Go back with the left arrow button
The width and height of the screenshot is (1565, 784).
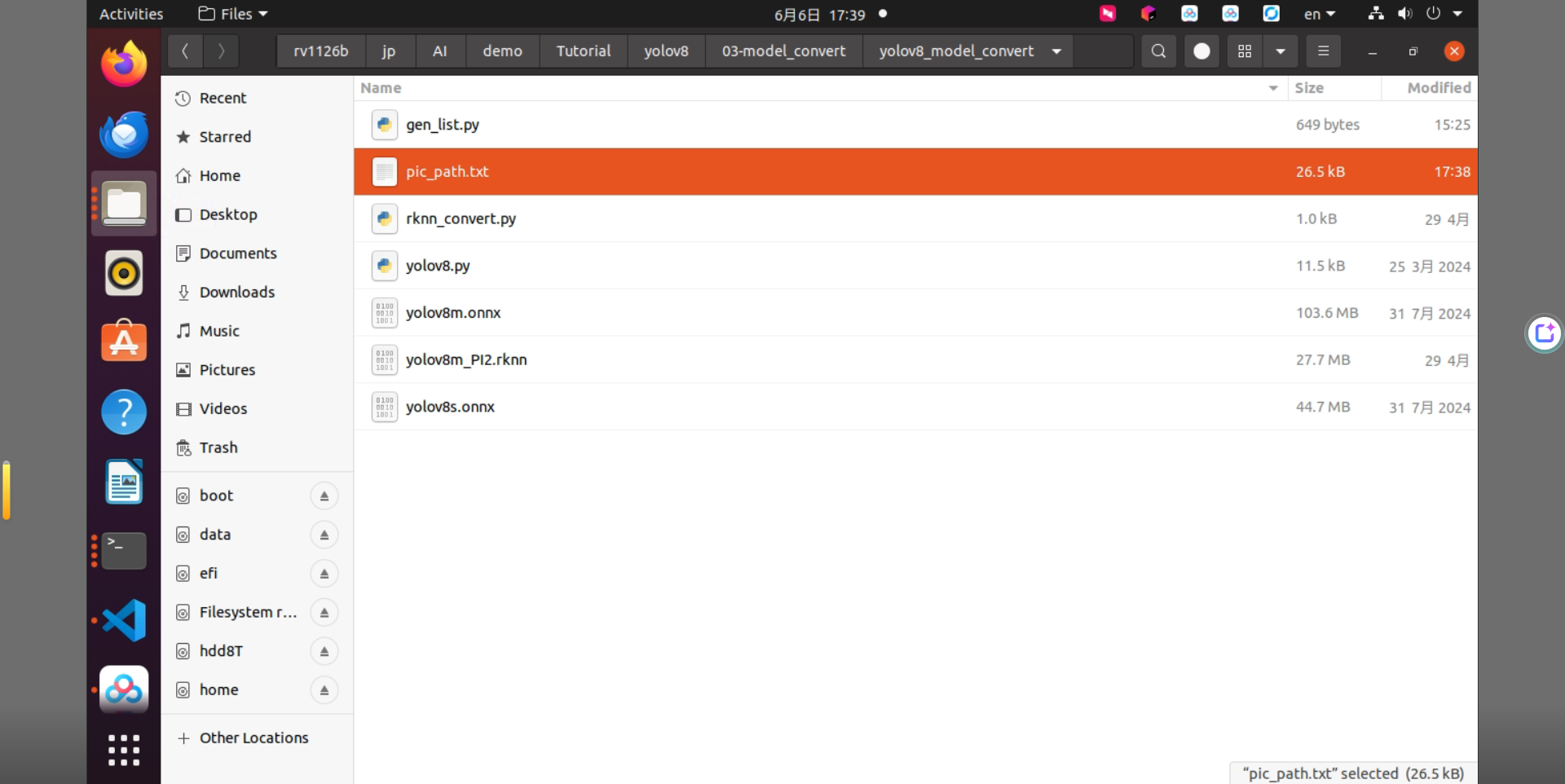point(186,51)
